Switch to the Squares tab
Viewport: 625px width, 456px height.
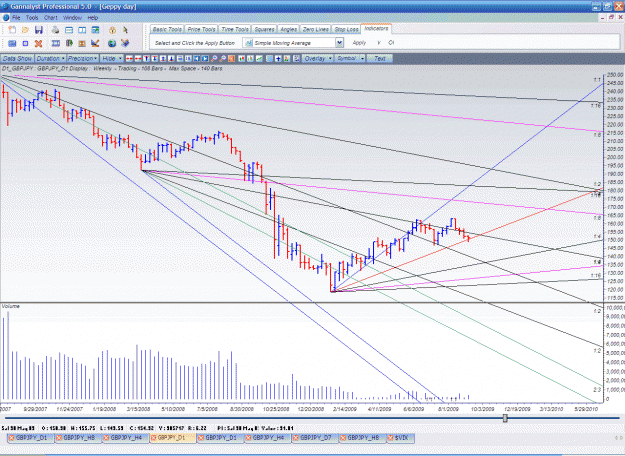point(264,29)
